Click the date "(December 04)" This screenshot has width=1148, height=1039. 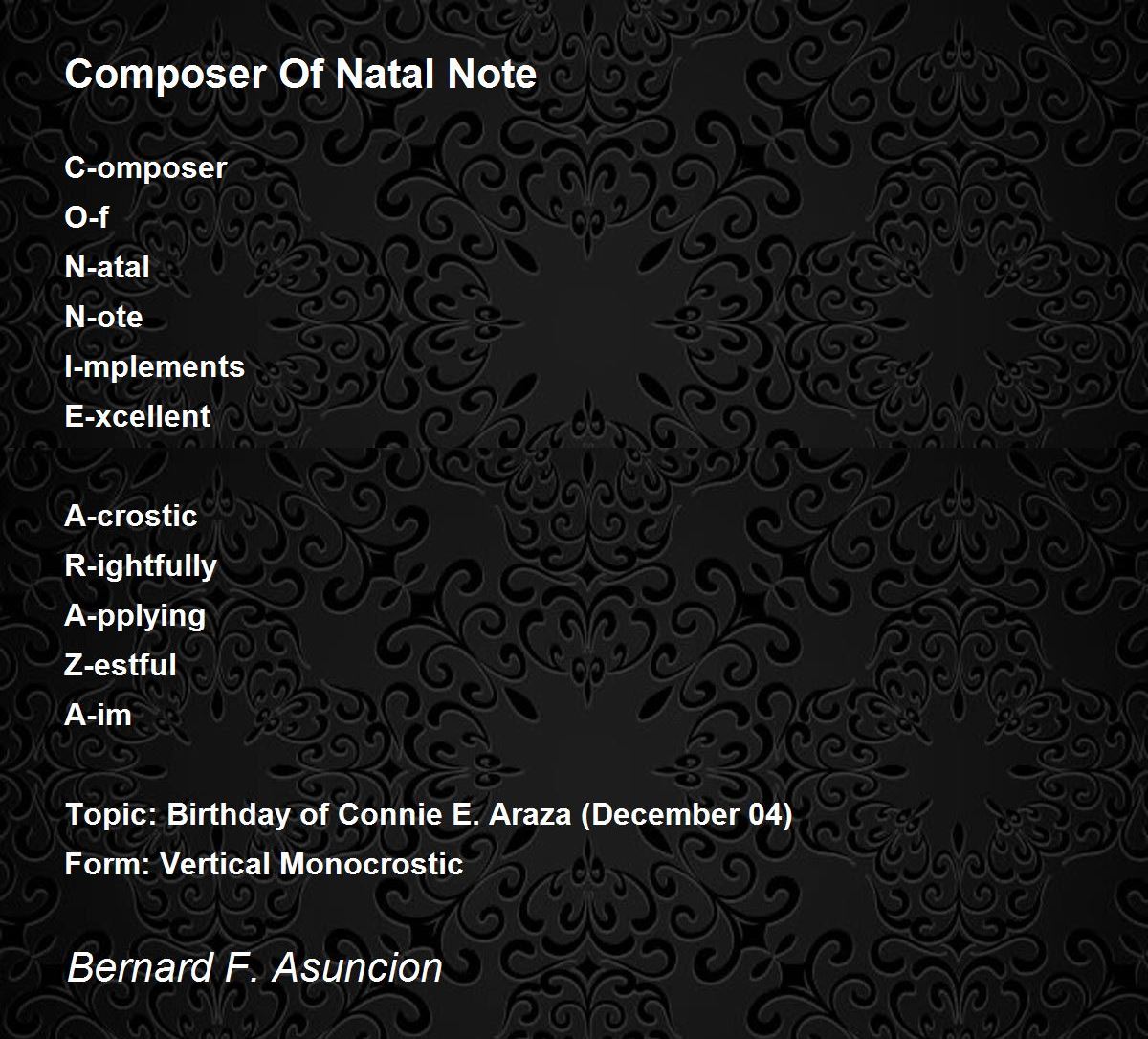coord(686,815)
